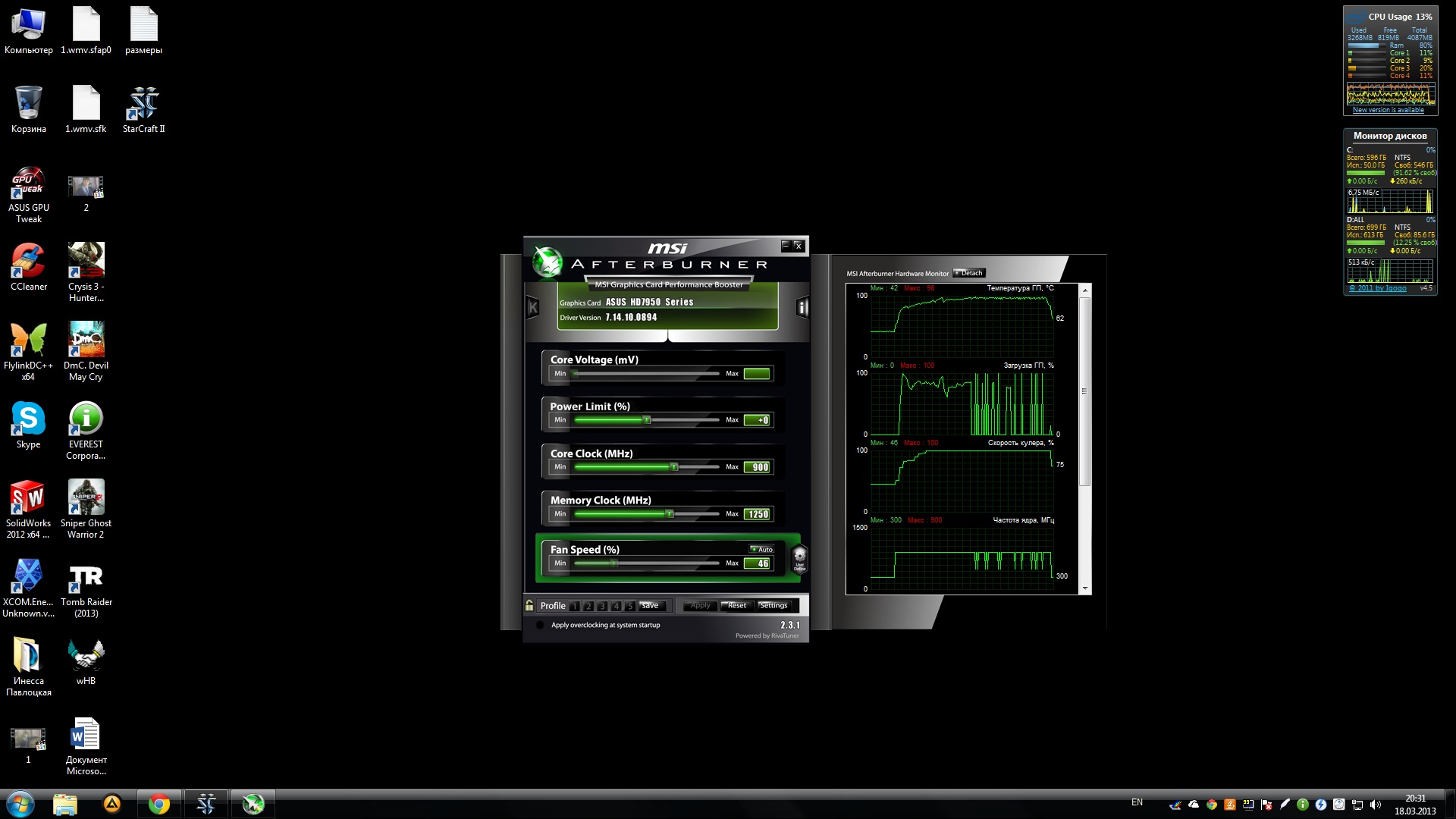Click MSI Afterburner taskbar icon

(253, 804)
